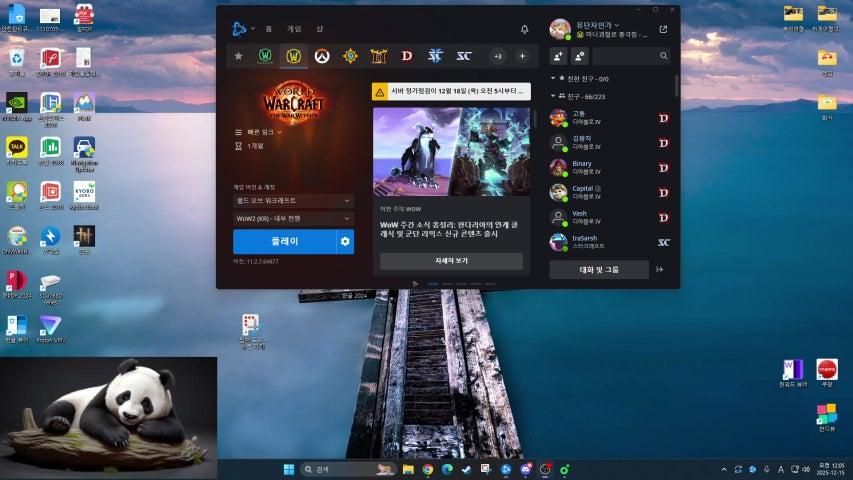Open Battle.net from the taskbar
Image resolution: width=853 pixels, height=480 pixels.
[x=506, y=469]
